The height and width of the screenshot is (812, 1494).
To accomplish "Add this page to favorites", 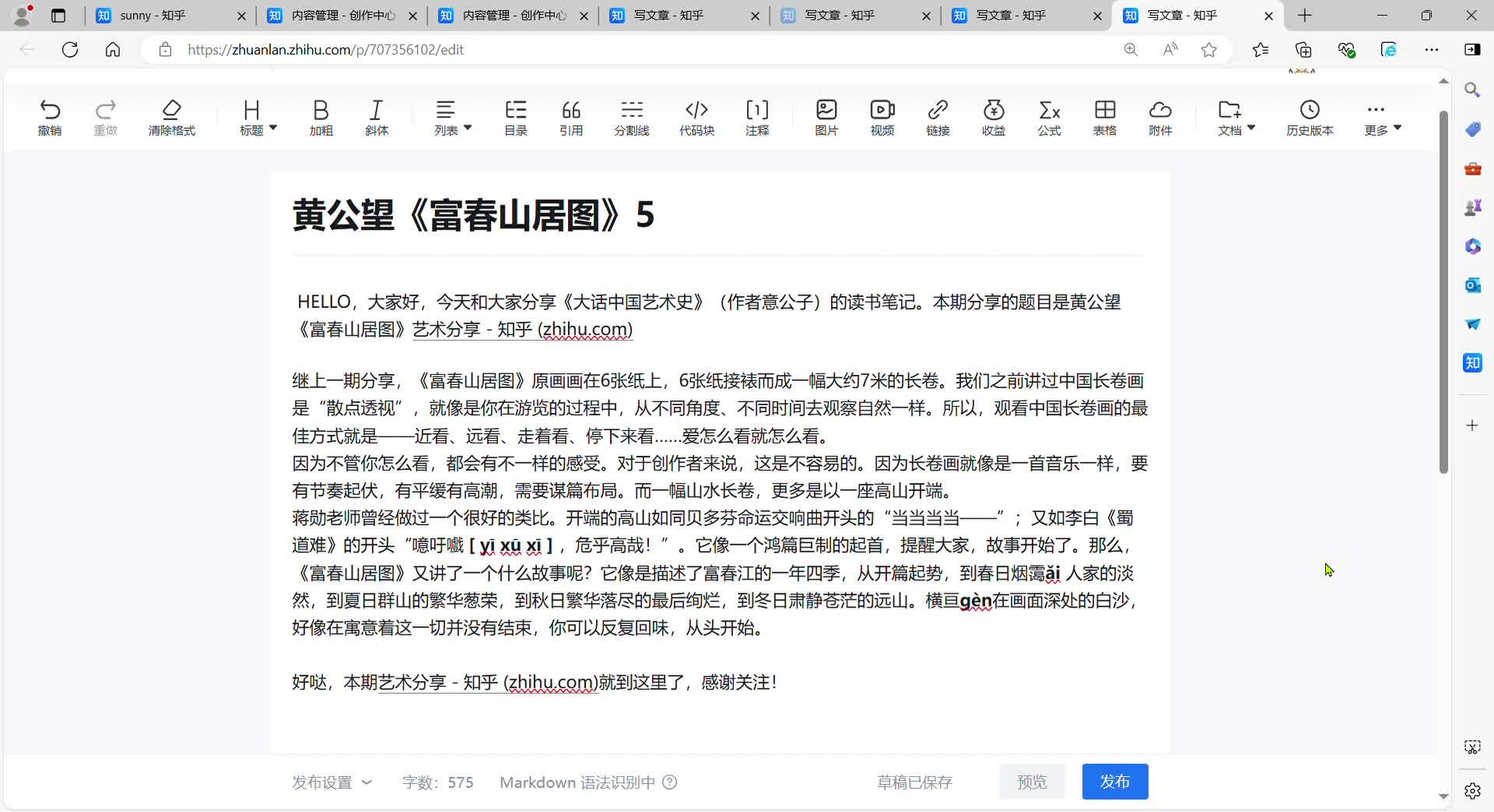I will click(1208, 50).
